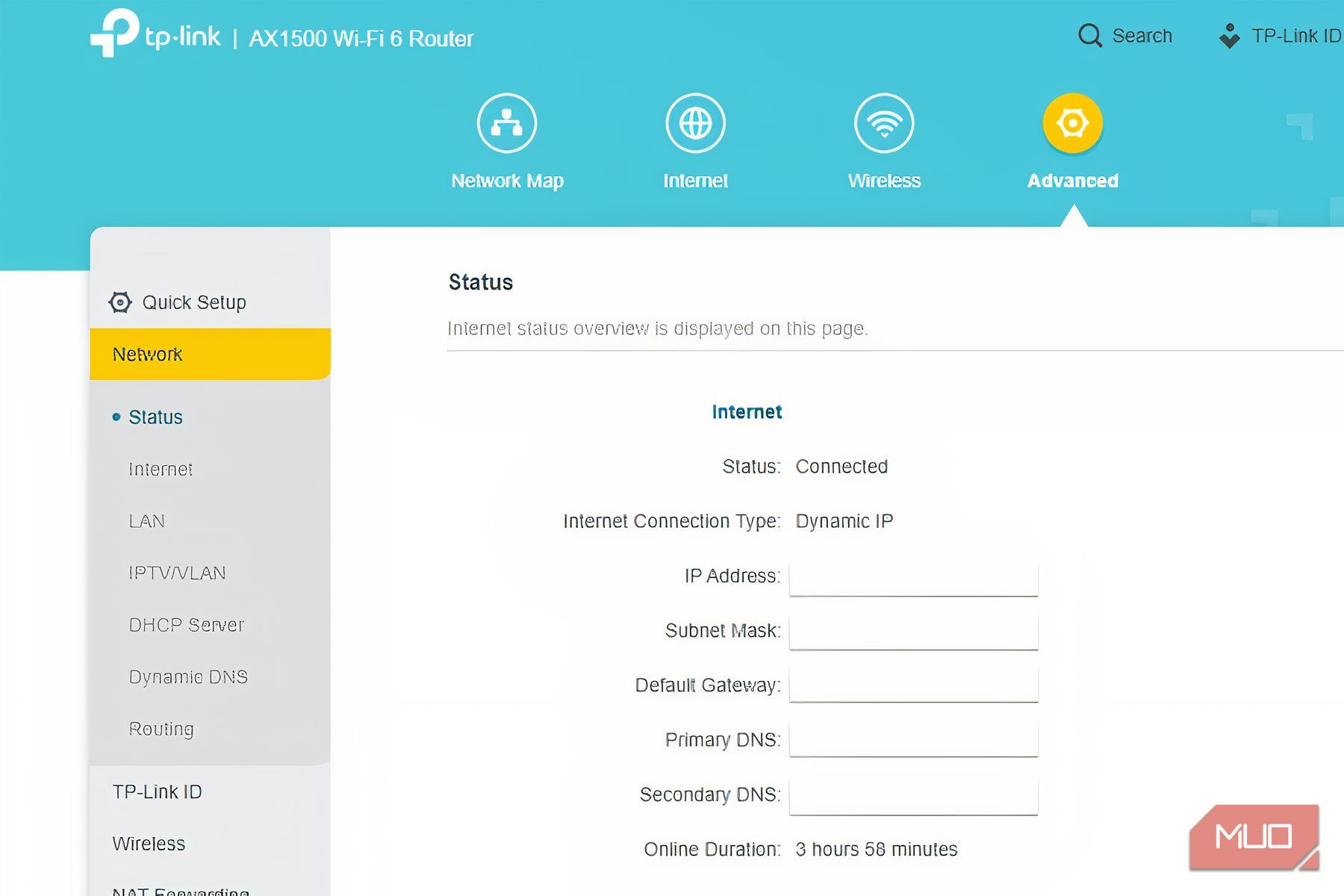This screenshot has width=1344, height=896.
Task: Open Dynamic DNS in sidebar
Action: click(188, 677)
